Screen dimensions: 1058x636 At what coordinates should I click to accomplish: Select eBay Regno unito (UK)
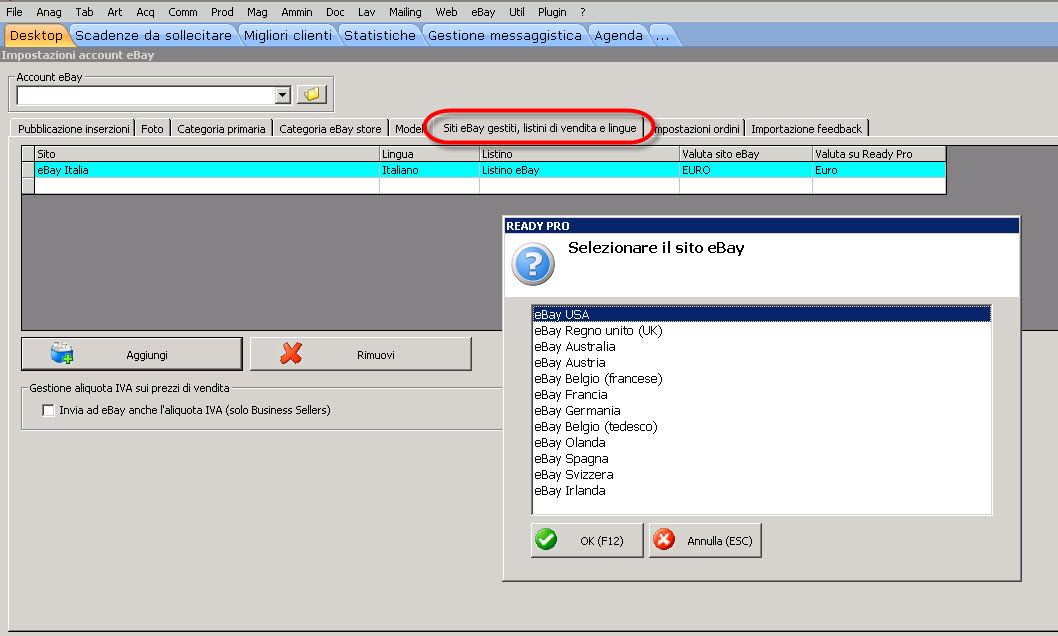[761, 330]
